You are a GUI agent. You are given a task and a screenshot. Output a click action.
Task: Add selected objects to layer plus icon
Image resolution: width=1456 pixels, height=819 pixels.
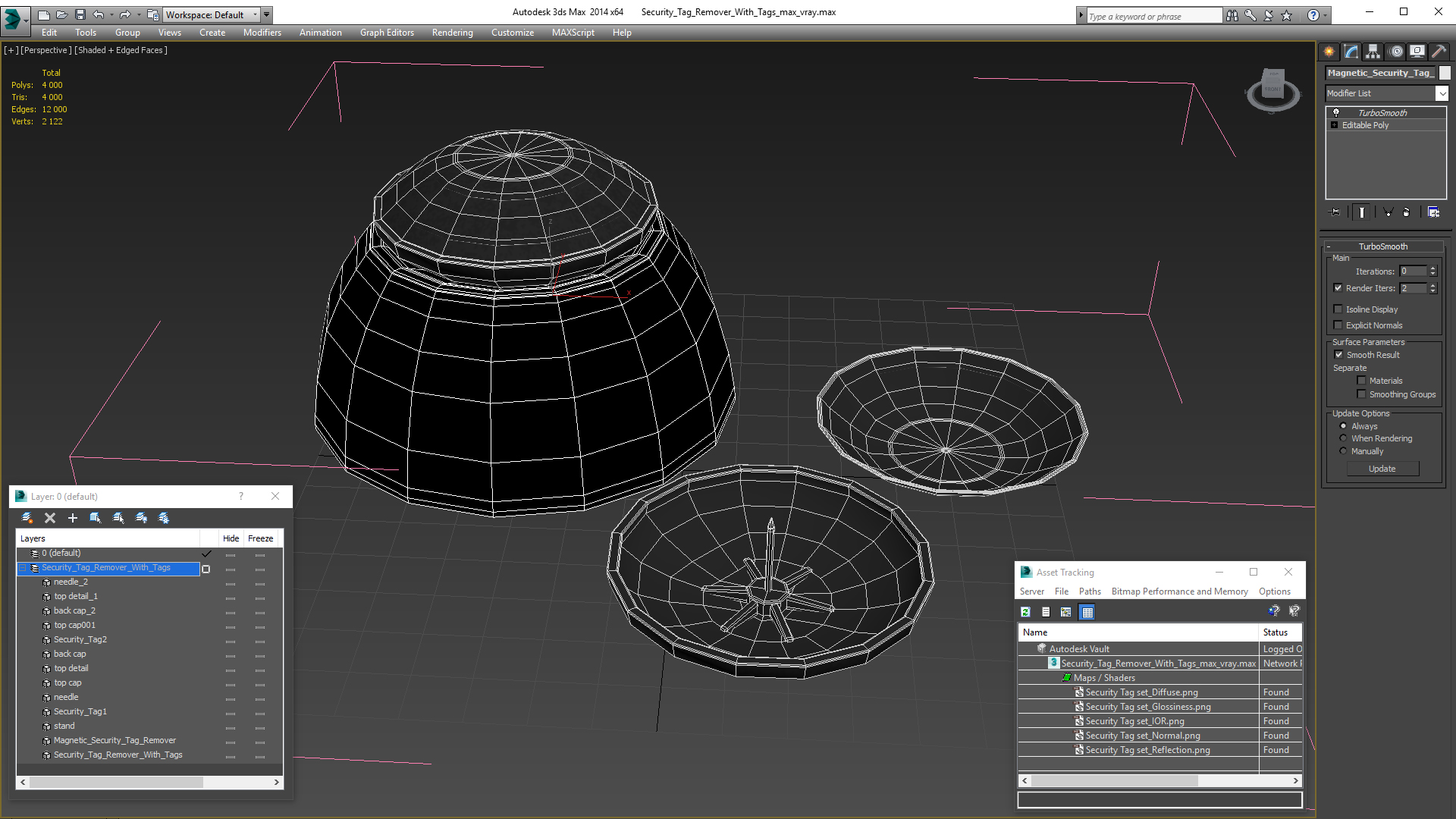(x=73, y=518)
